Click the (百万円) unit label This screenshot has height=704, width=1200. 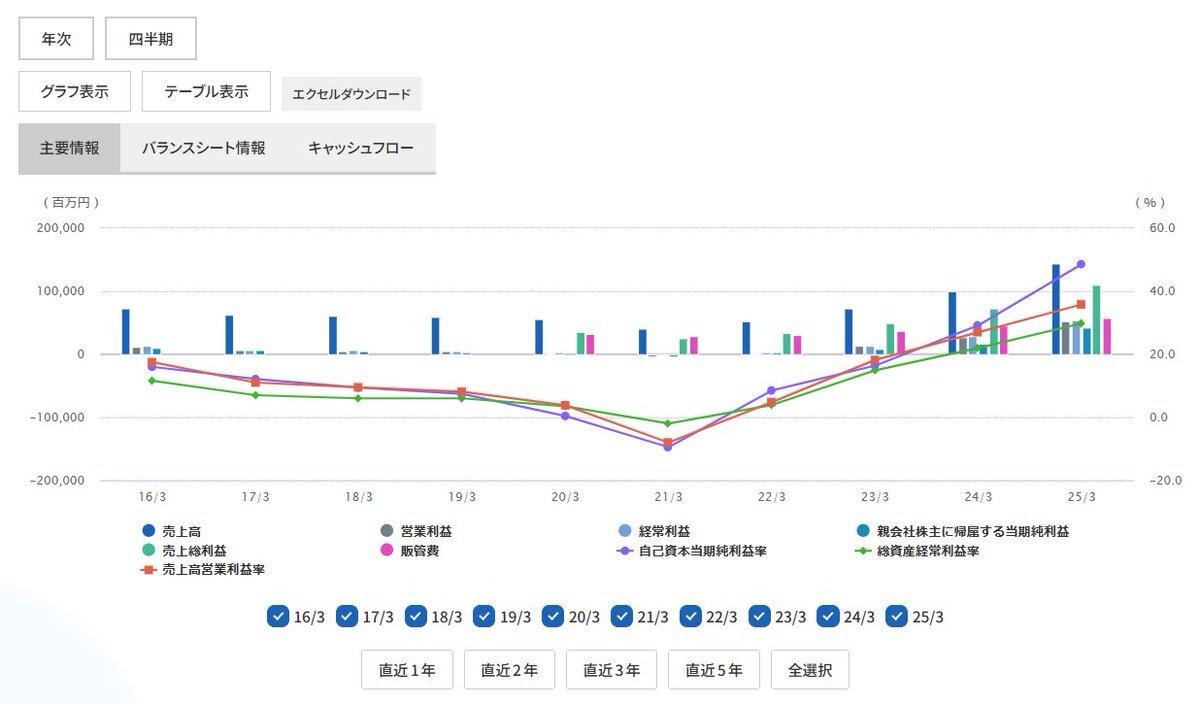(x=71, y=202)
